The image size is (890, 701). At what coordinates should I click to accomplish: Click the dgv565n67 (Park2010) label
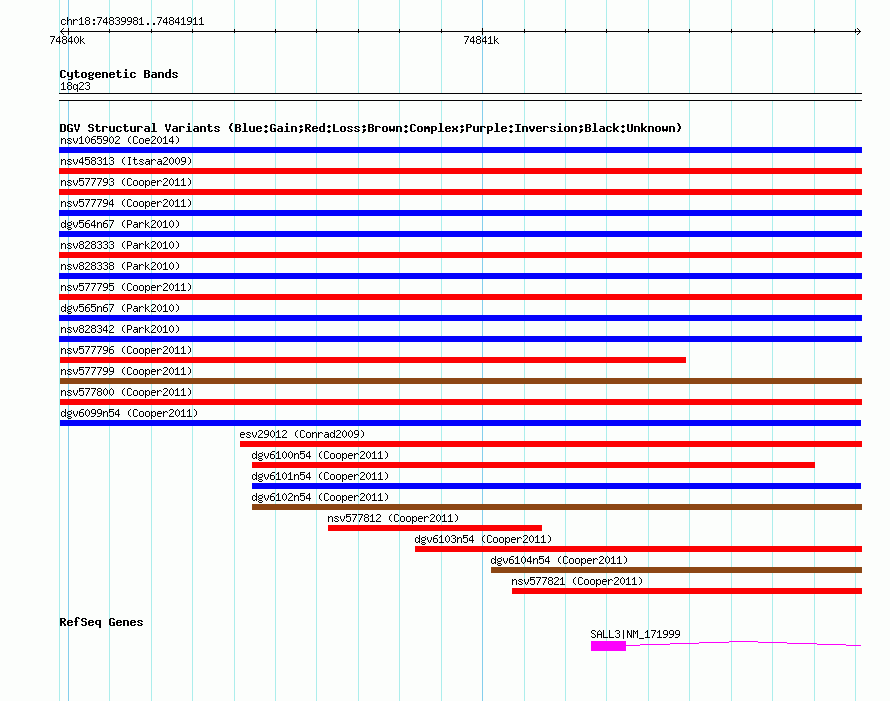pyautogui.click(x=120, y=308)
